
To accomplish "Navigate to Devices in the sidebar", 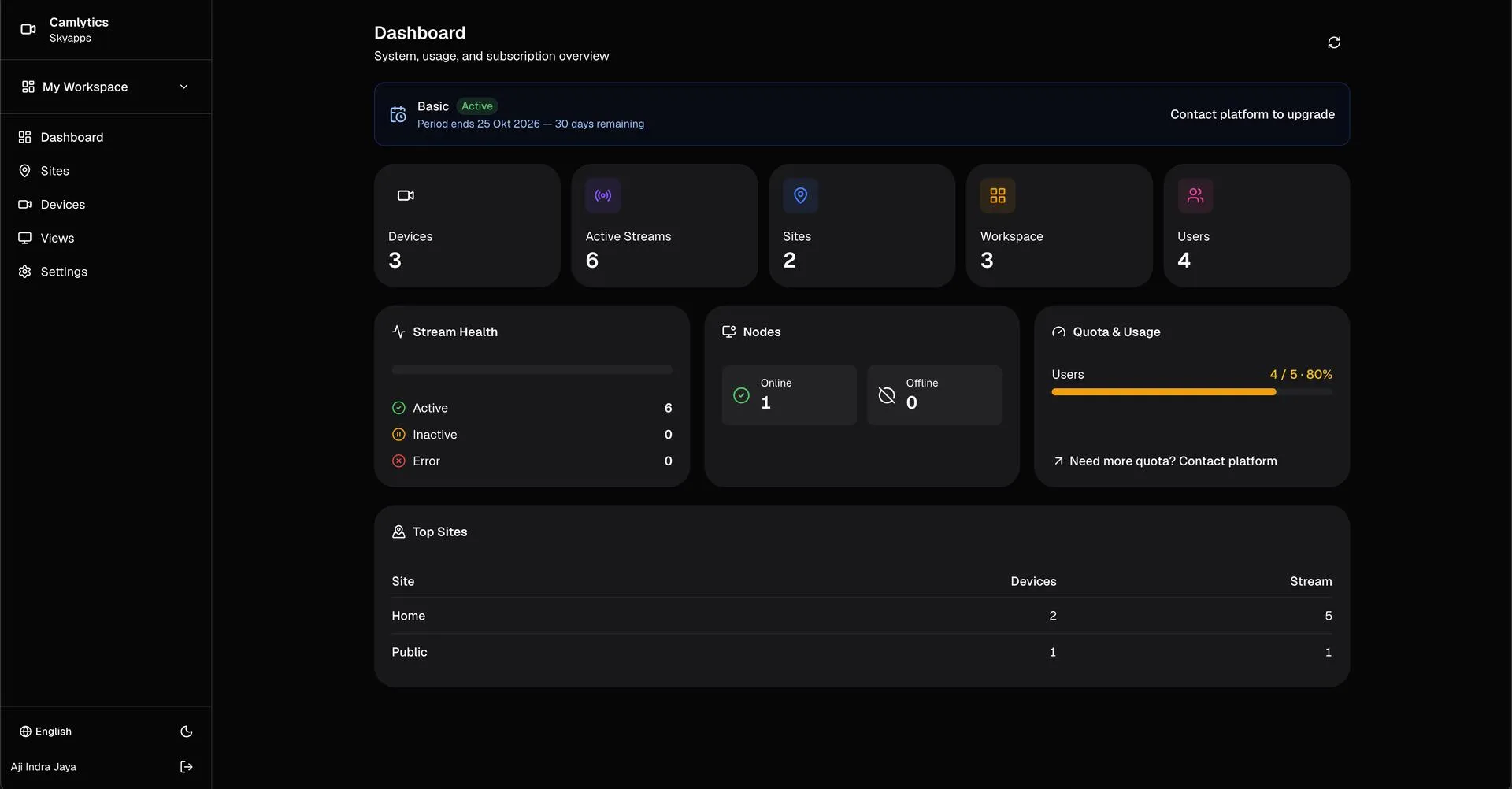I will pos(106,205).
